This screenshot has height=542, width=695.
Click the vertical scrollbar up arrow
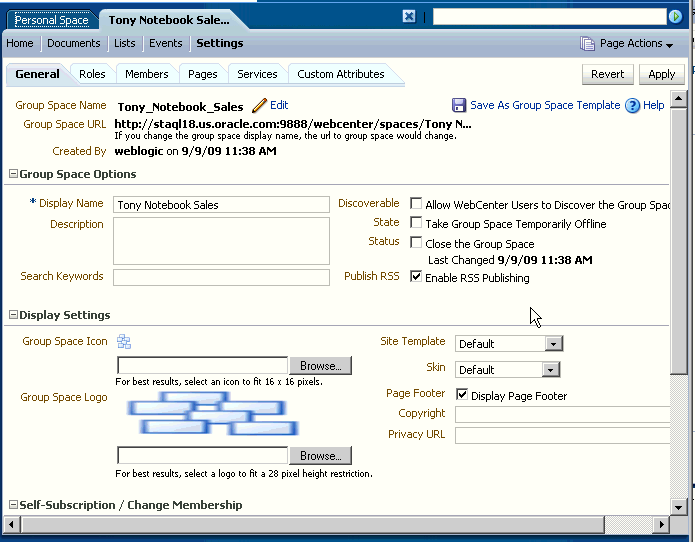pos(678,98)
